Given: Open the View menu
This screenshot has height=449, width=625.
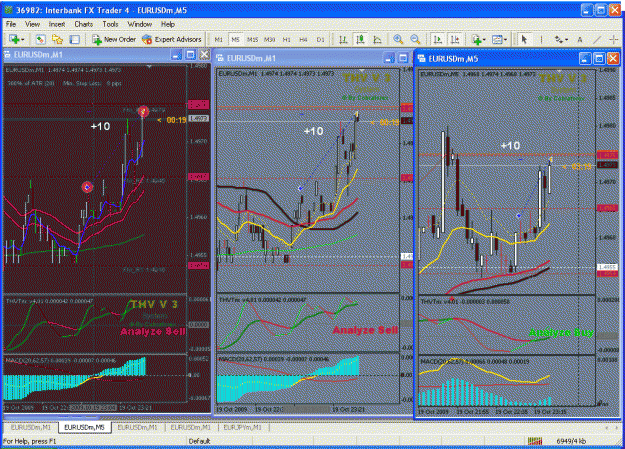Looking at the screenshot, I should click(32, 24).
